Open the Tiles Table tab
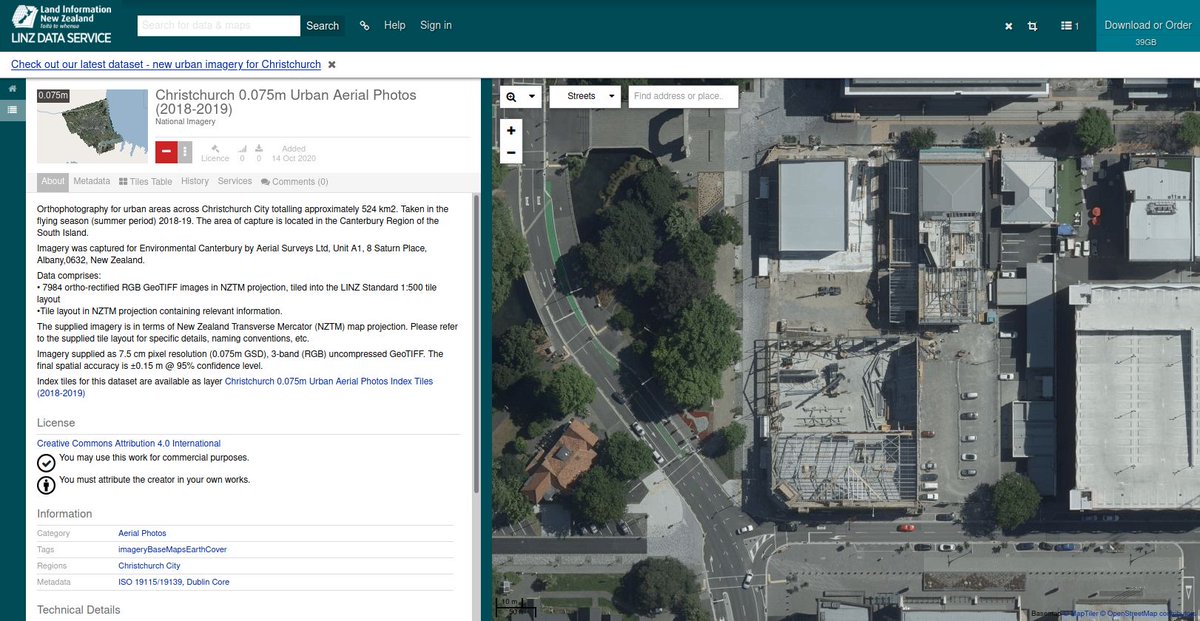 click(x=145, y=182)
